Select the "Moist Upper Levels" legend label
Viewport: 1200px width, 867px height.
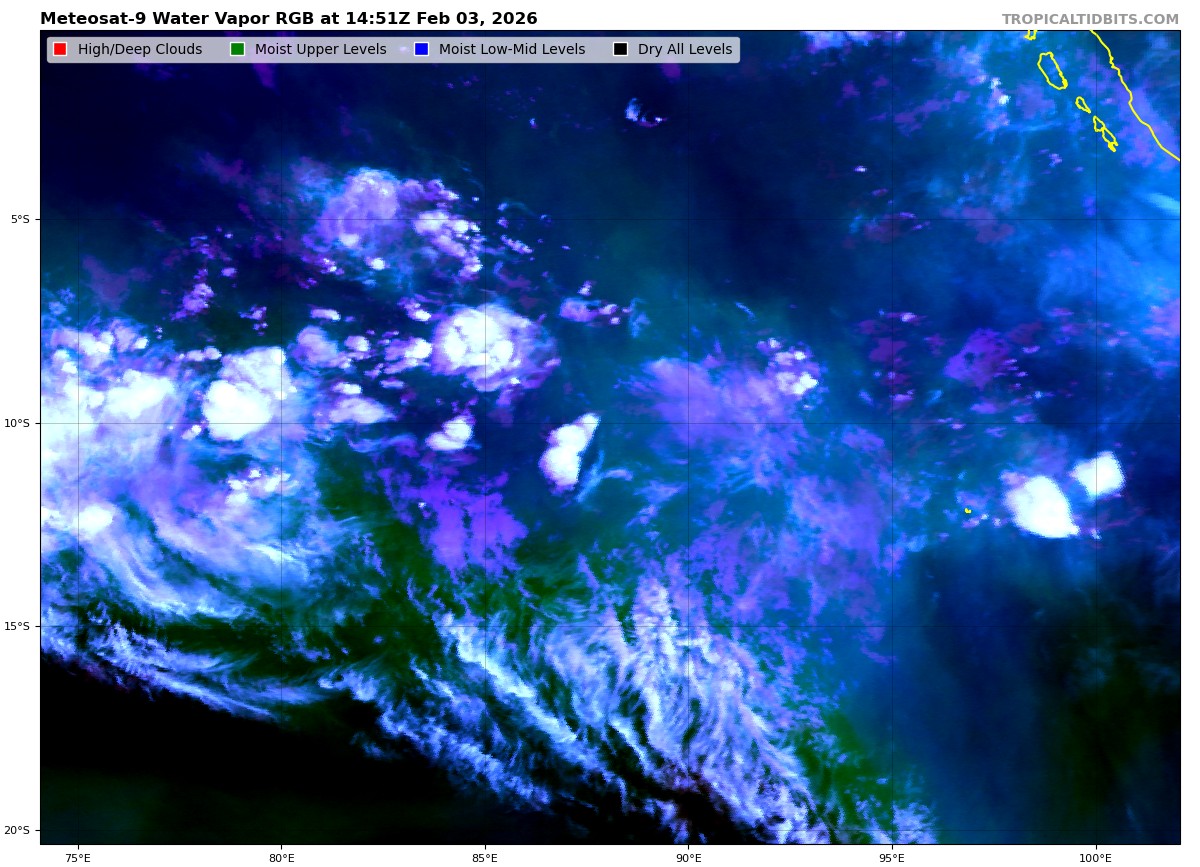coord(320,50)
